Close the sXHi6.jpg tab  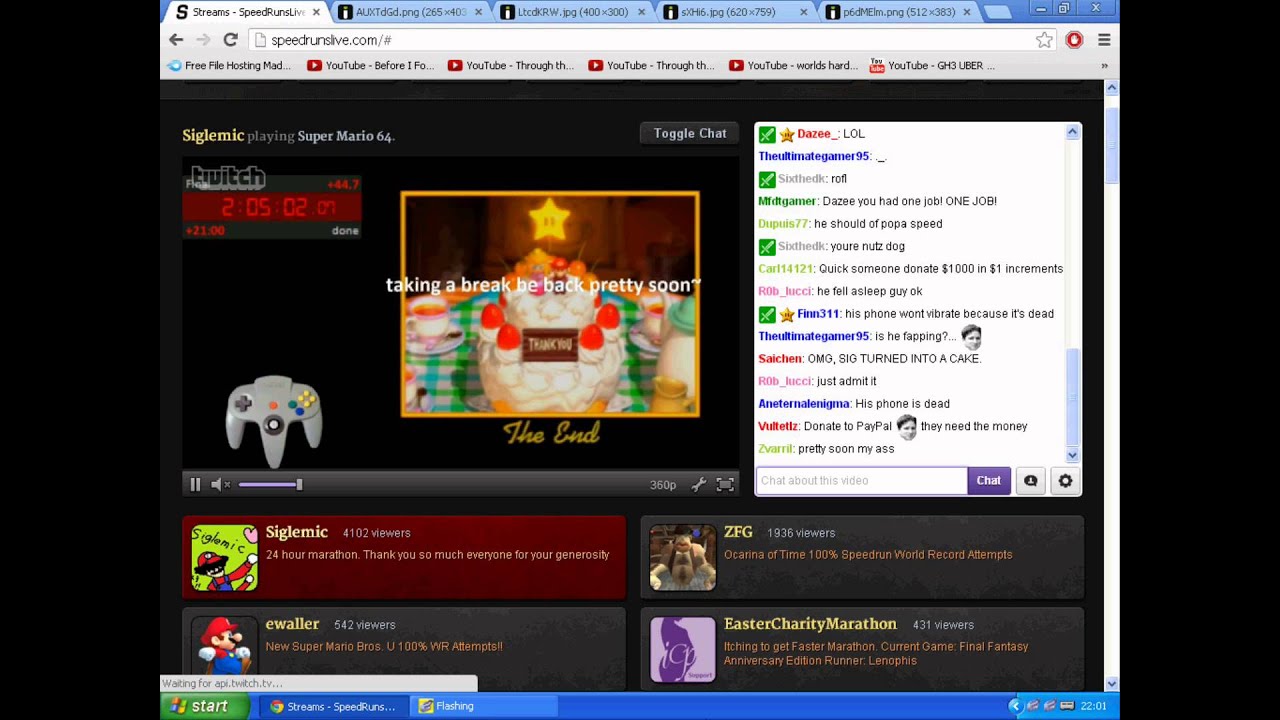tap(804, 12)
